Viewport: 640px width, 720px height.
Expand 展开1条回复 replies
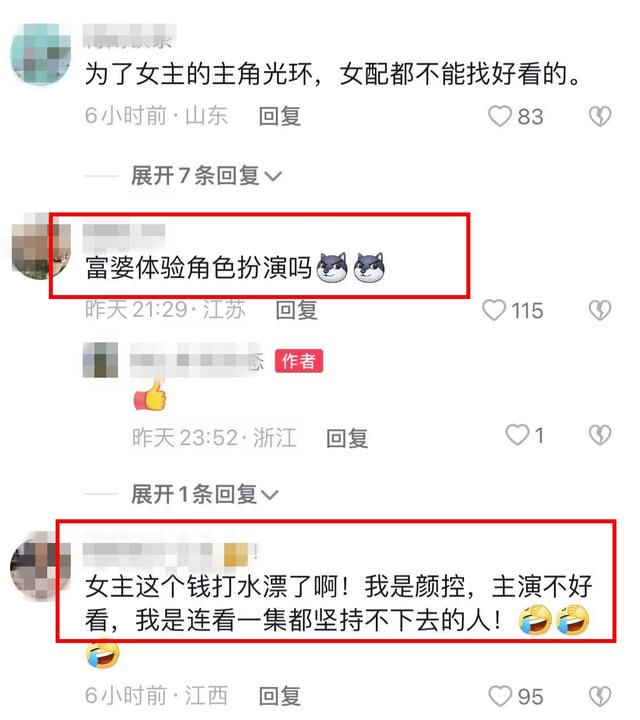point(205,494)
